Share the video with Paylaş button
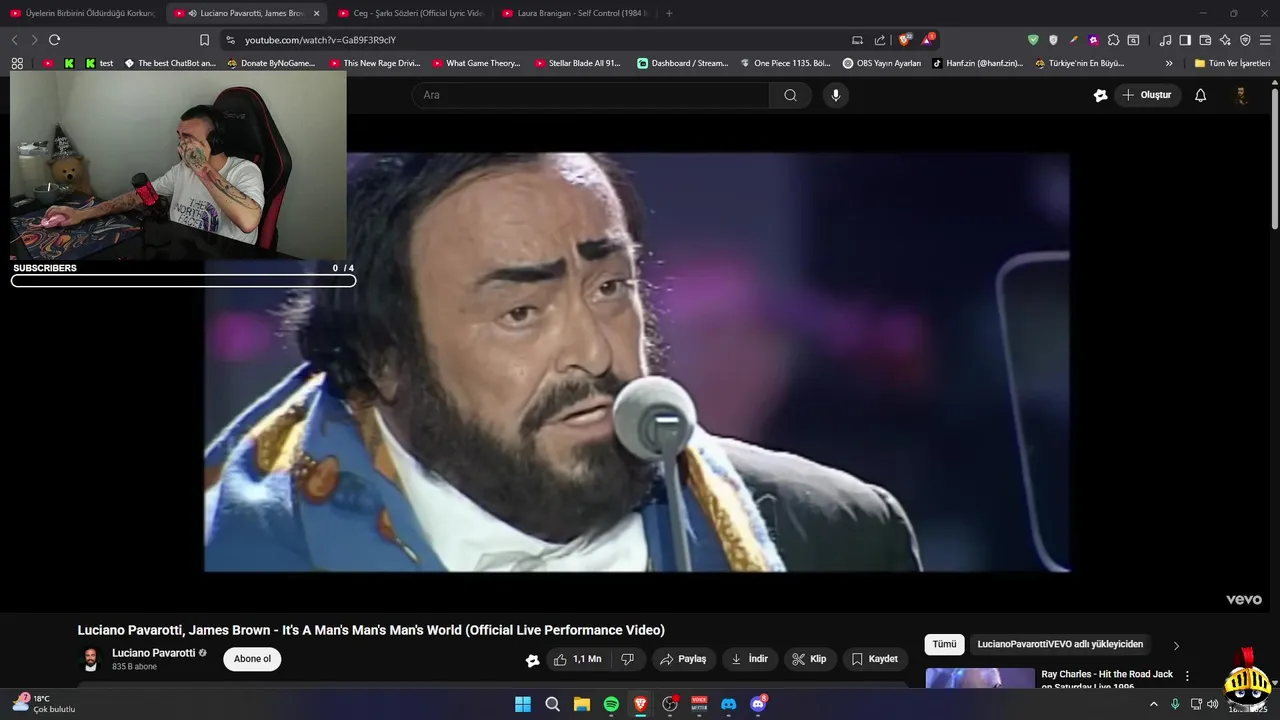Image resolution: width=1280 pixels, height=720 pixels. [x=683, y=659]
